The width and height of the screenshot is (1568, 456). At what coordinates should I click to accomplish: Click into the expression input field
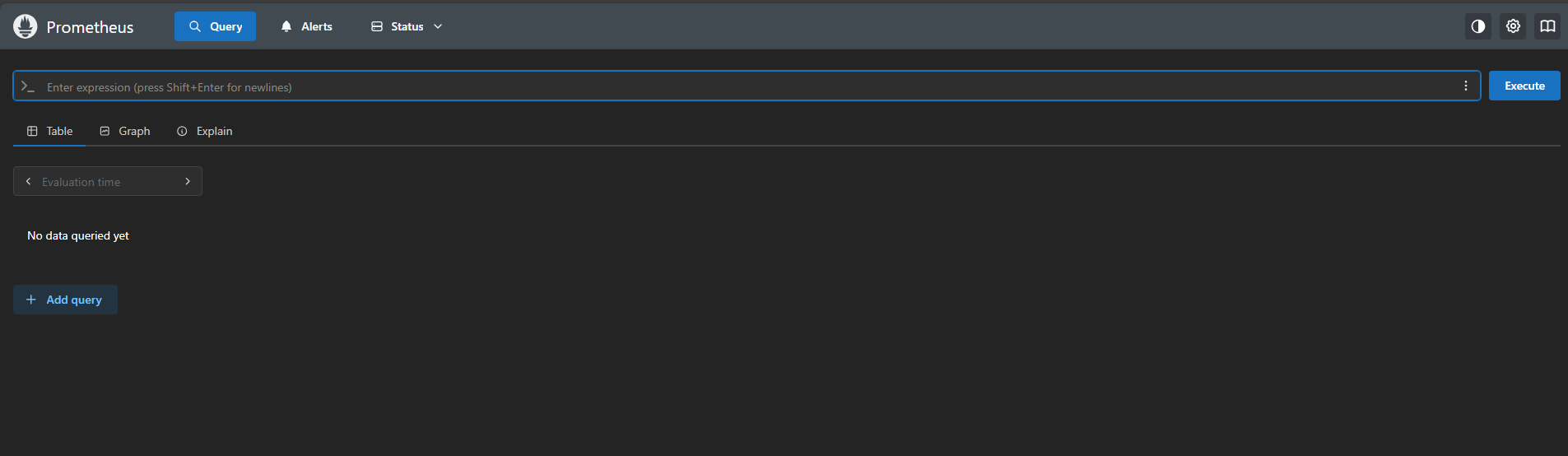click(741, 86)
